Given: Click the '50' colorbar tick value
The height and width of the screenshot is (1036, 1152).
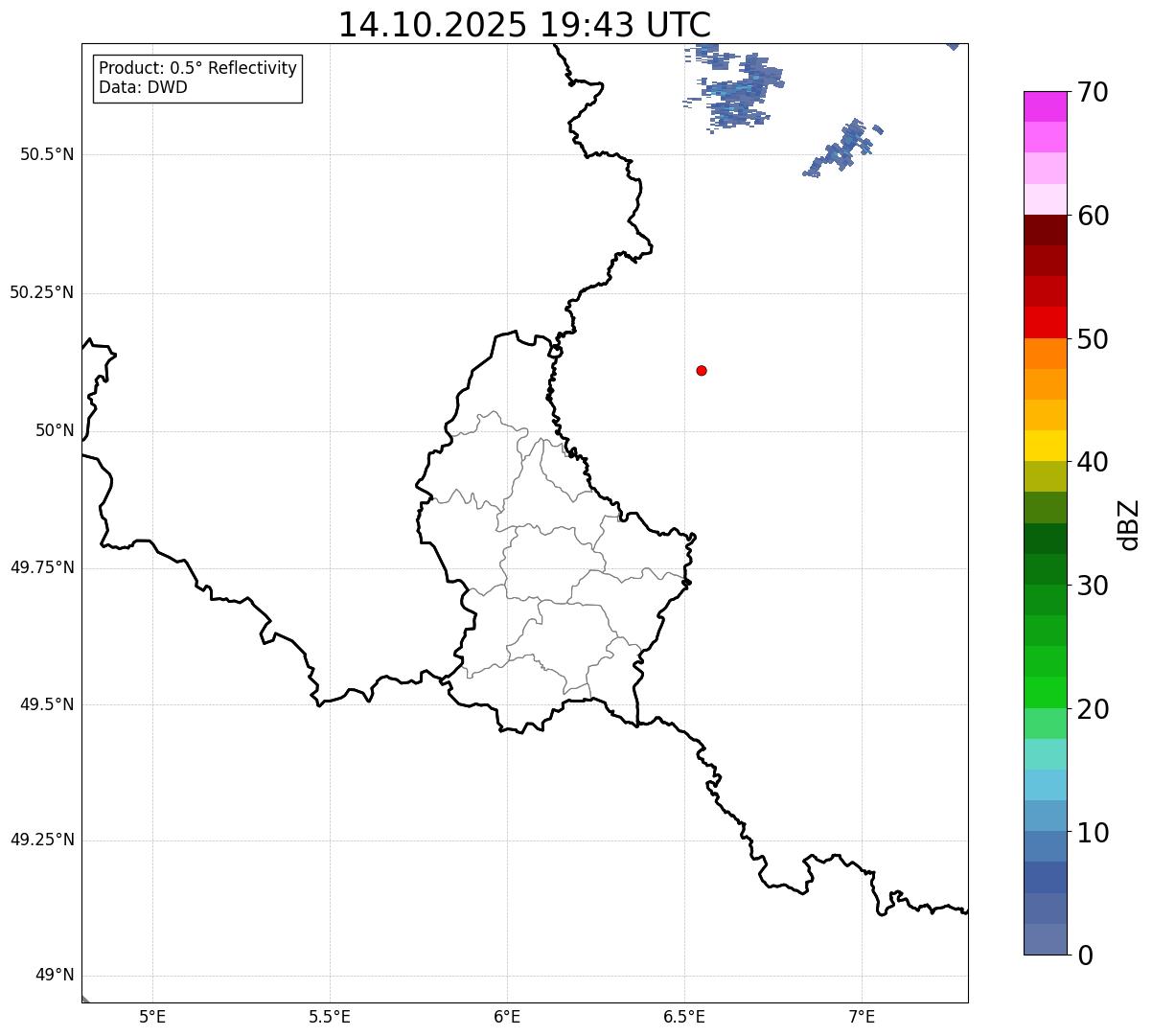Looking at the screenshot, I should click(1093, 339).
